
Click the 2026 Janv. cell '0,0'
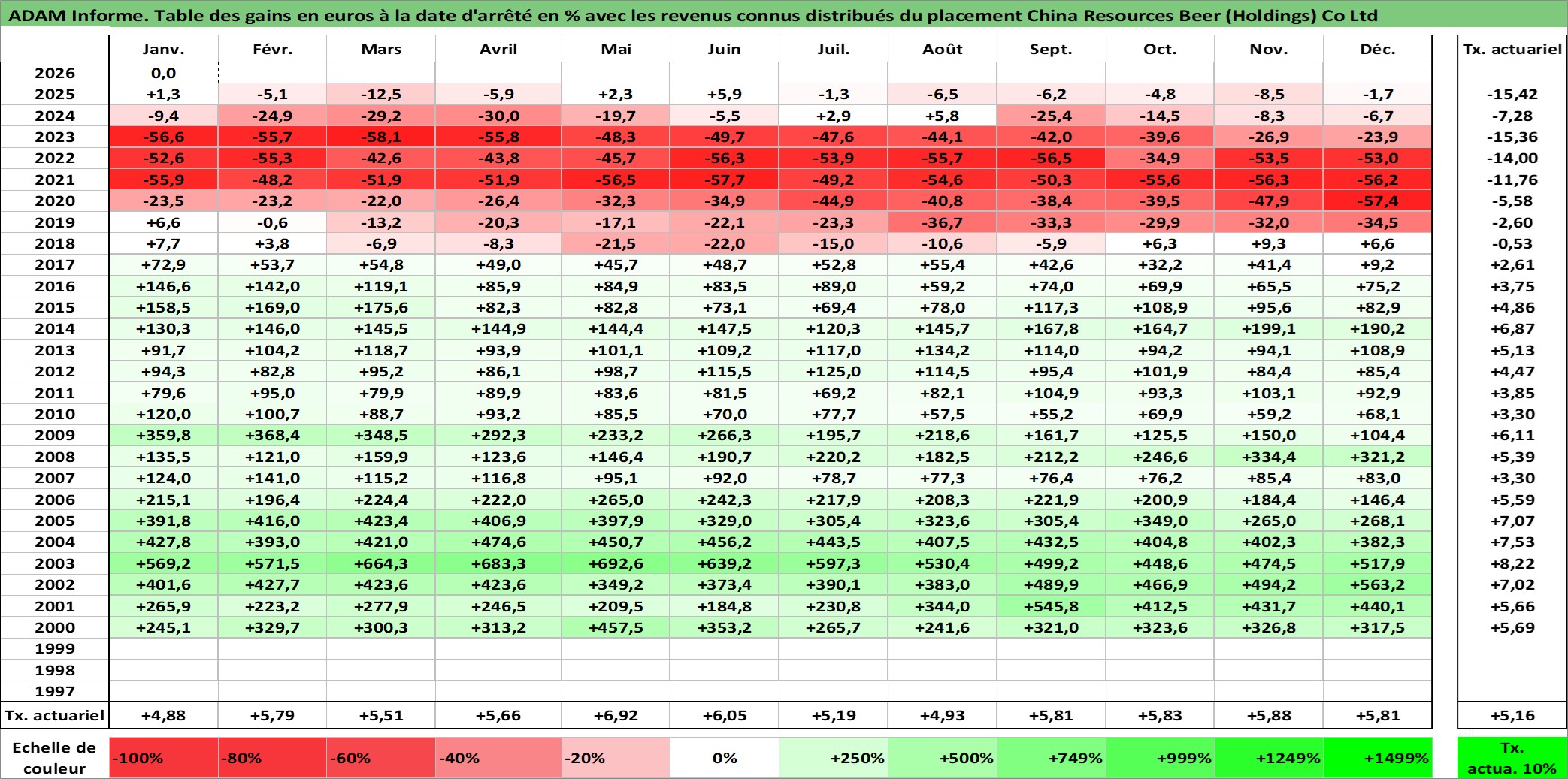pos(163,73)
